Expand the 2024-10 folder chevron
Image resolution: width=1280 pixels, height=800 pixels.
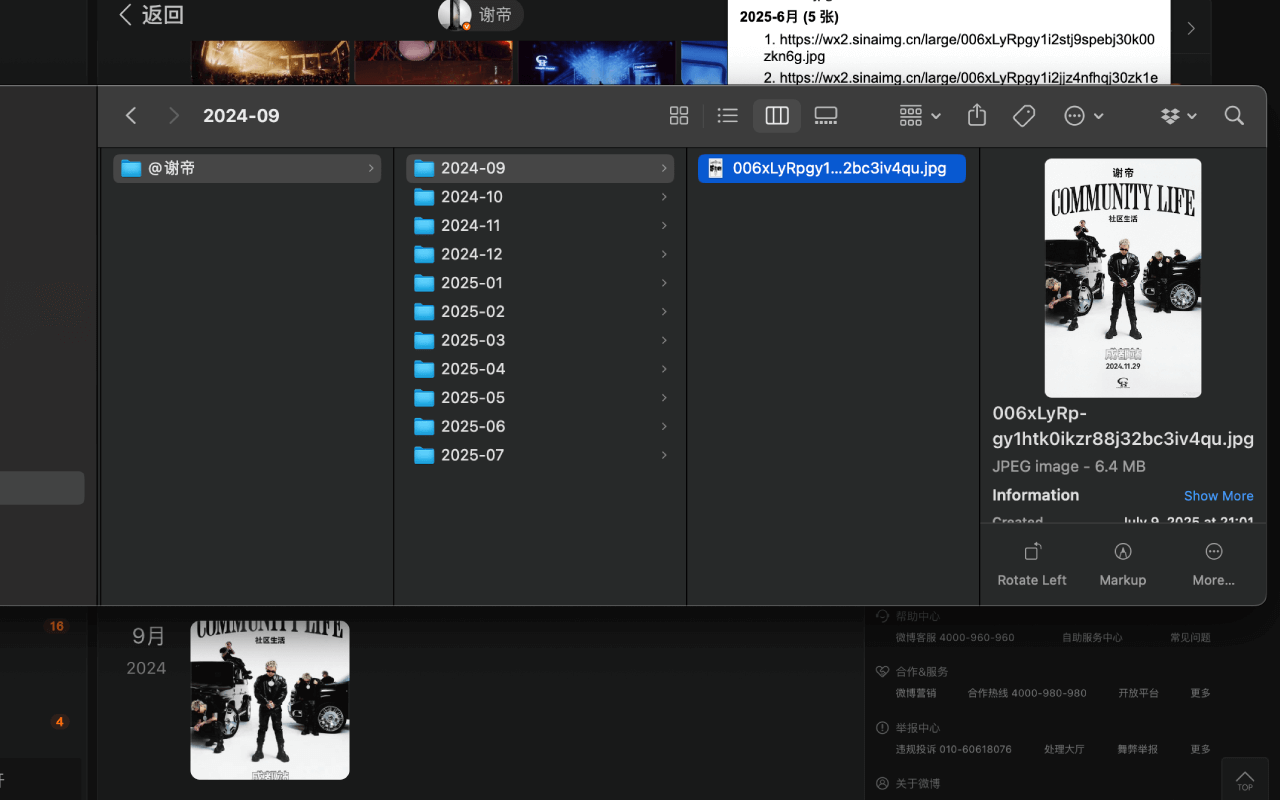(x=664, y=197)
